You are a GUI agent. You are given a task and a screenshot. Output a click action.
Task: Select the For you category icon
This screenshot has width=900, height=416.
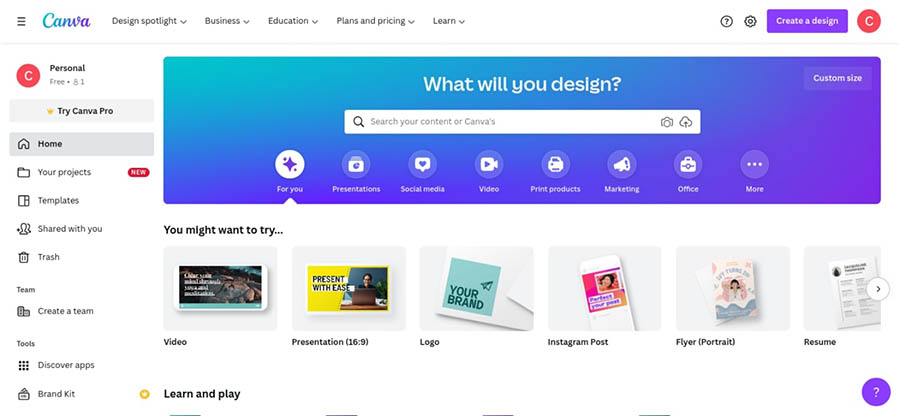click(x=290, y=165)
